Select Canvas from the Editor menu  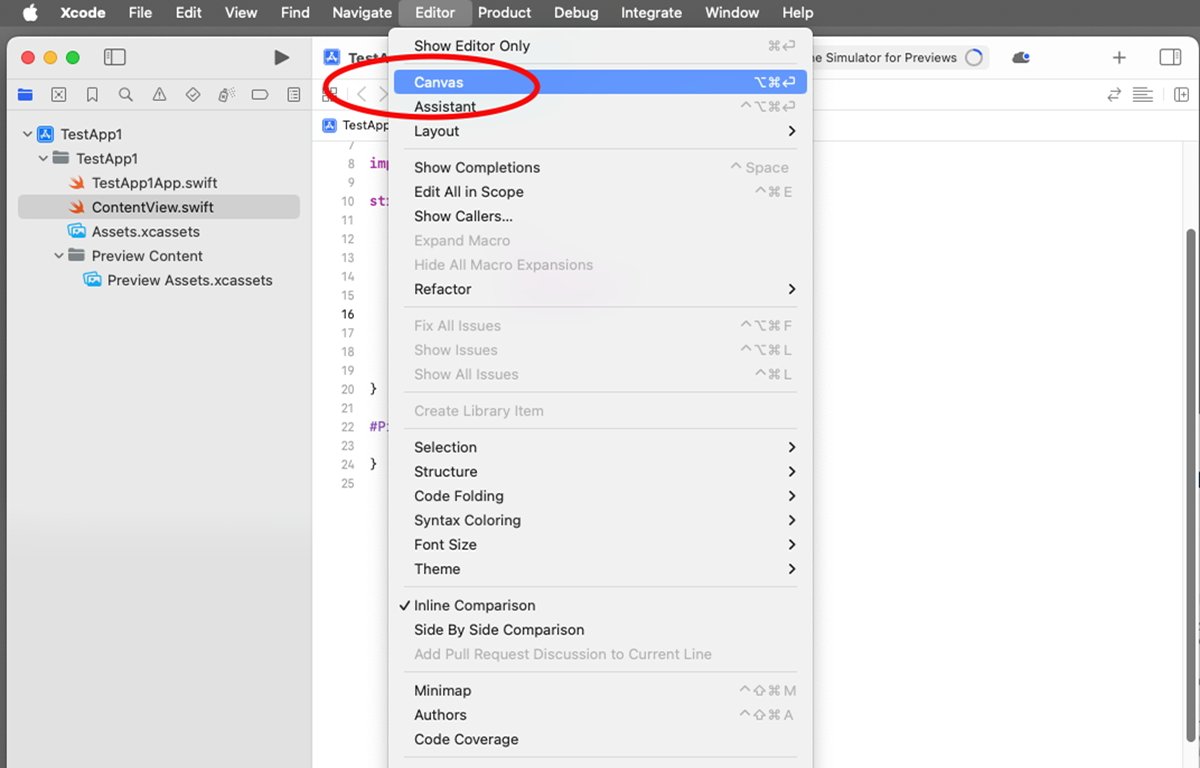coord(600,82)
